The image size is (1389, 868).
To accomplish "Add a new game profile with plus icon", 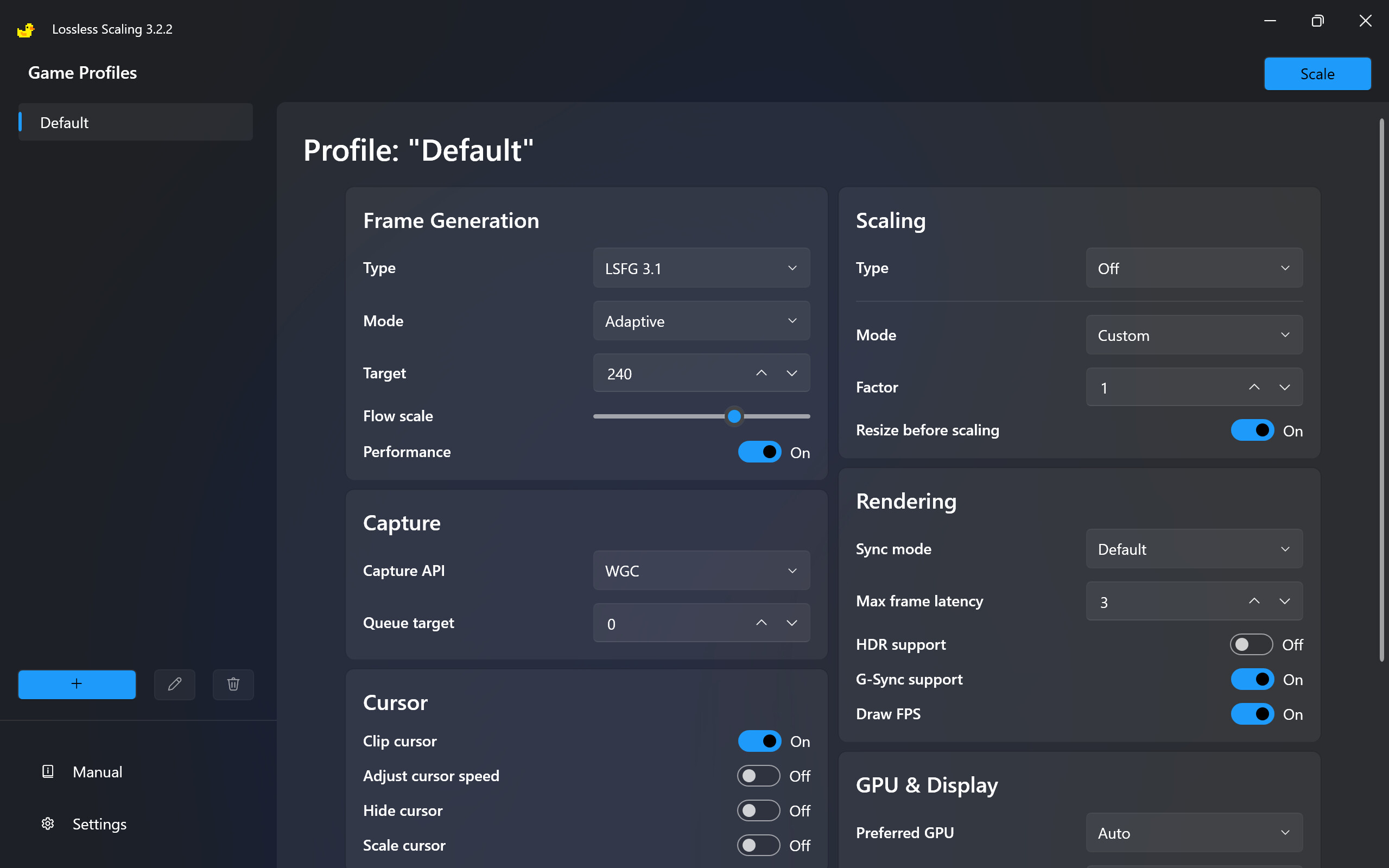I will (77, 684).
